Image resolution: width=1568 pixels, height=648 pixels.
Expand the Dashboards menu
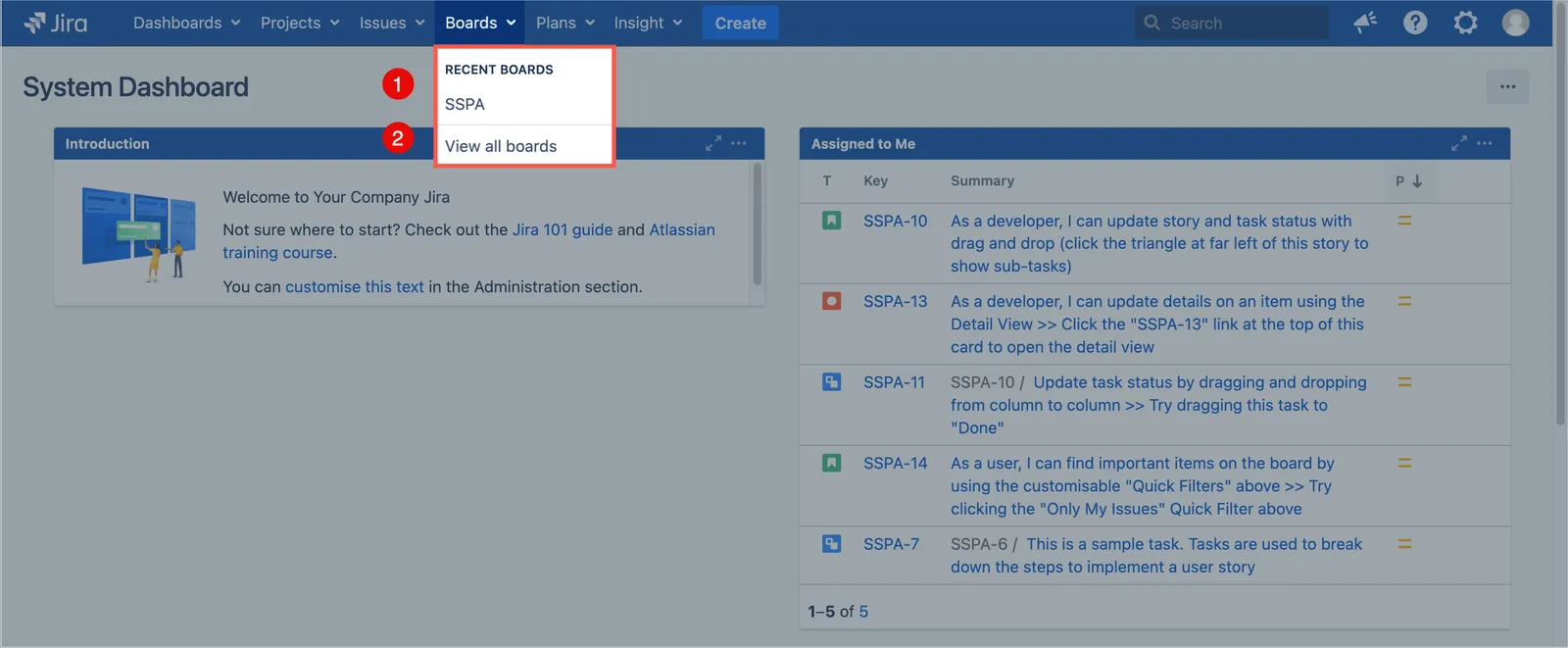pos(186,23)
